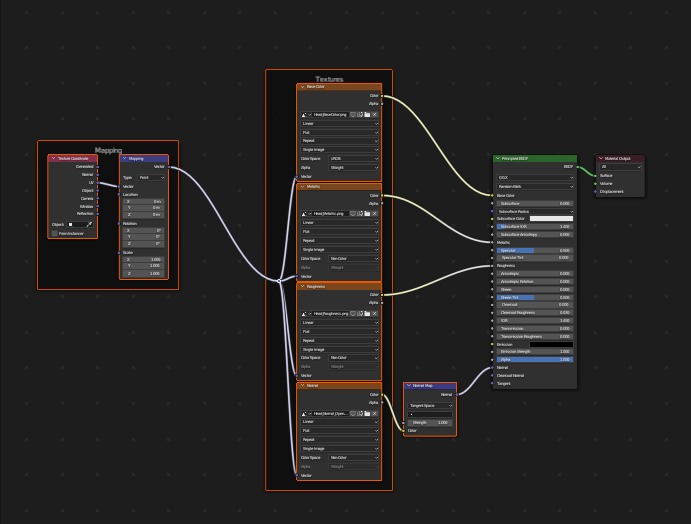Unlink the image with X in Roughness node
This screenshot has width=691, height=524.
click(375, 314)
